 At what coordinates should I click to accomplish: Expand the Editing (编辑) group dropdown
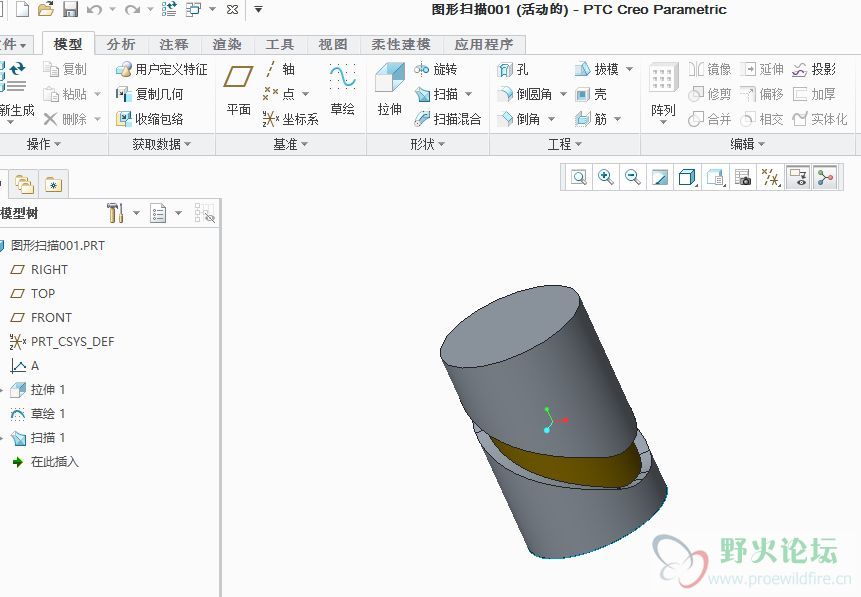[x=747, y=144]
